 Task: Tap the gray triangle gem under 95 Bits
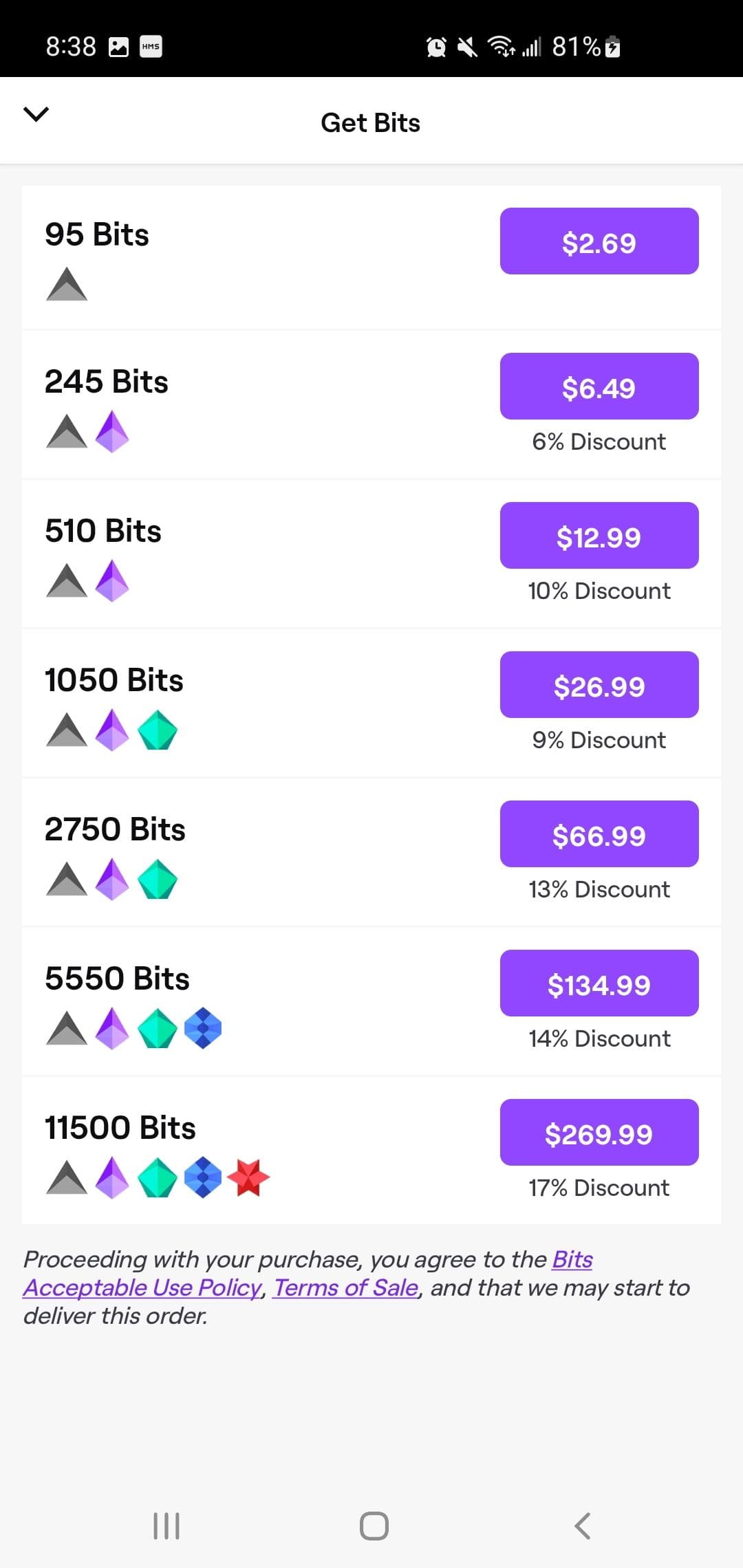[67, 284]
